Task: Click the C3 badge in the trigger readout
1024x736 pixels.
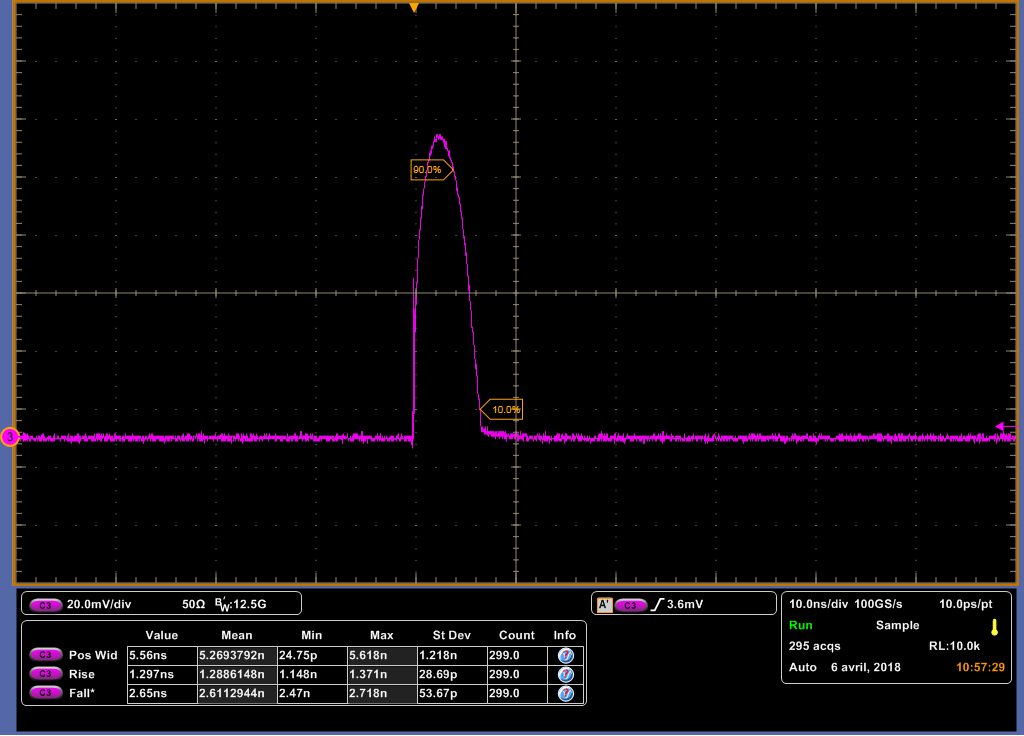Action: pyautogui.click(x=630, y=604)
